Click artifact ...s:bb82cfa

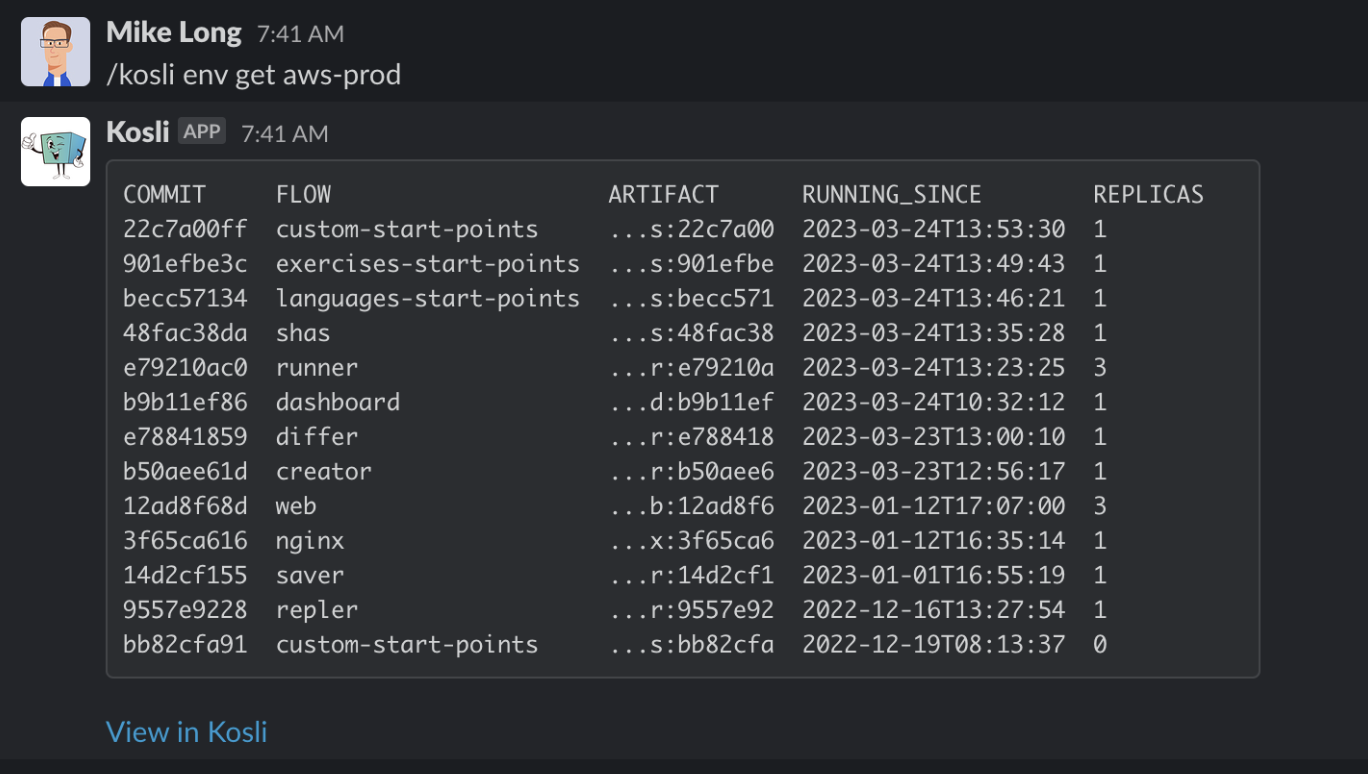(691, 644)
